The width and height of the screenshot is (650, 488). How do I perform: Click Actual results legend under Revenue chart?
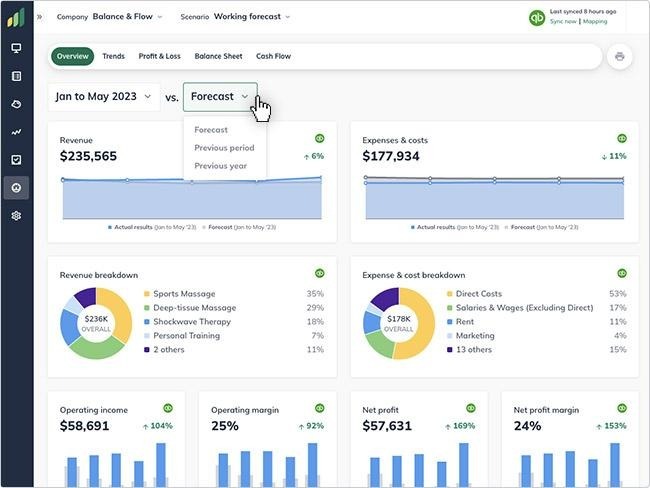(152, 227)
